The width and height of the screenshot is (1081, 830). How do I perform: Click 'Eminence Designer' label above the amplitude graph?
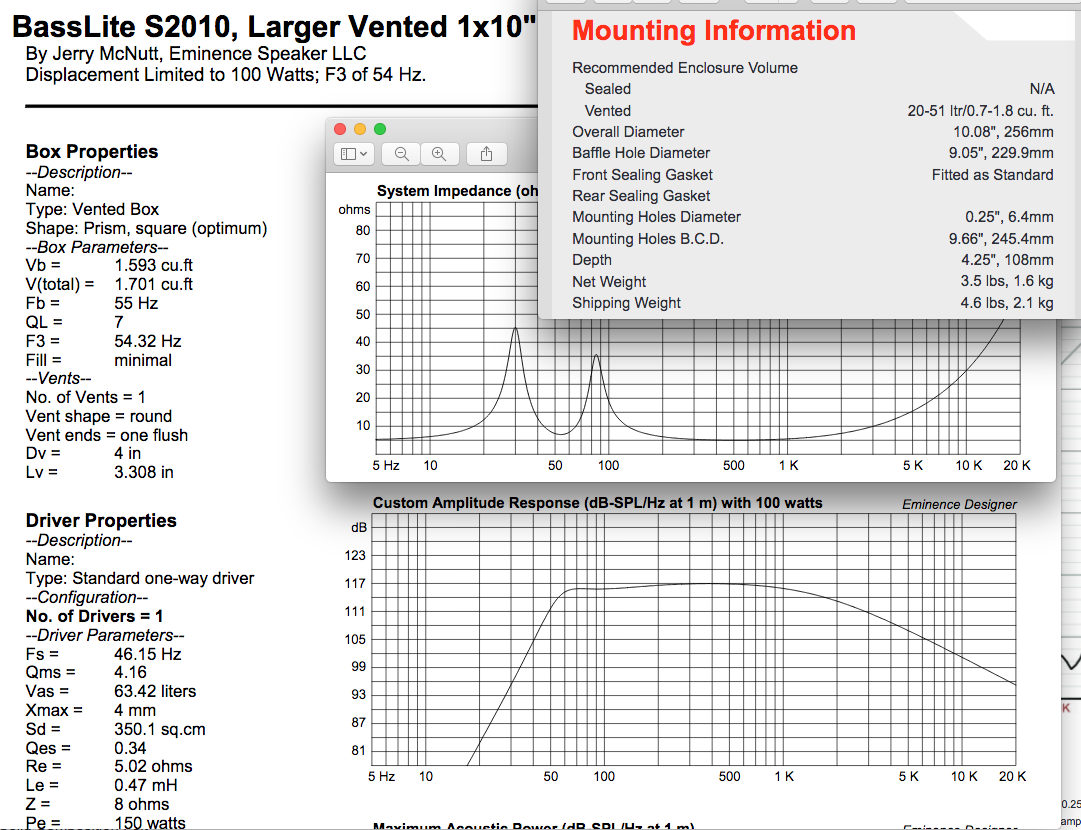(959, 505)
